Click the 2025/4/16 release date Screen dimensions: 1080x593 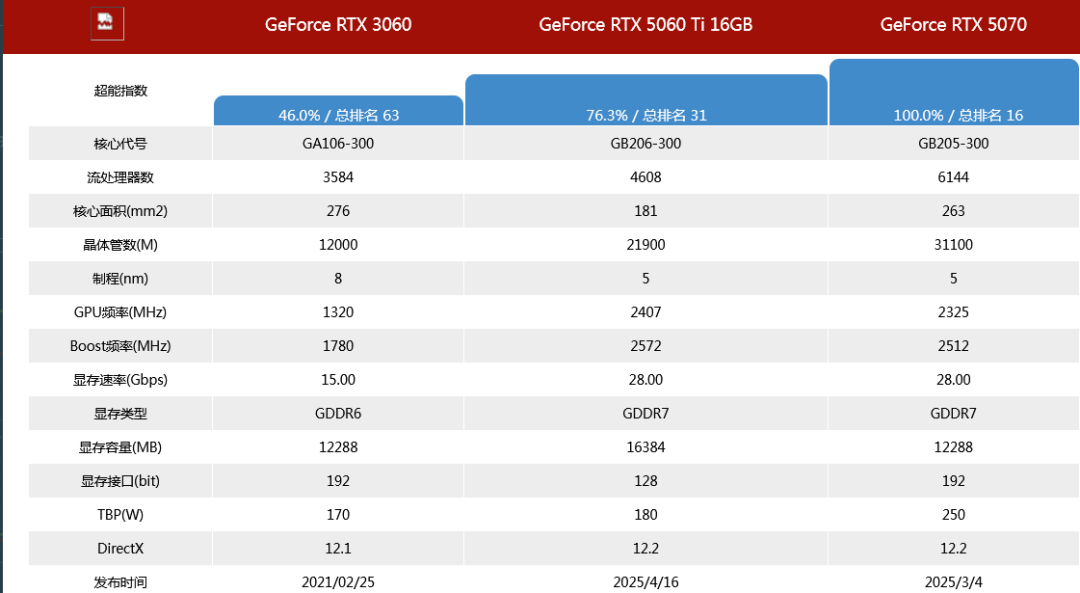pos(645,582)
